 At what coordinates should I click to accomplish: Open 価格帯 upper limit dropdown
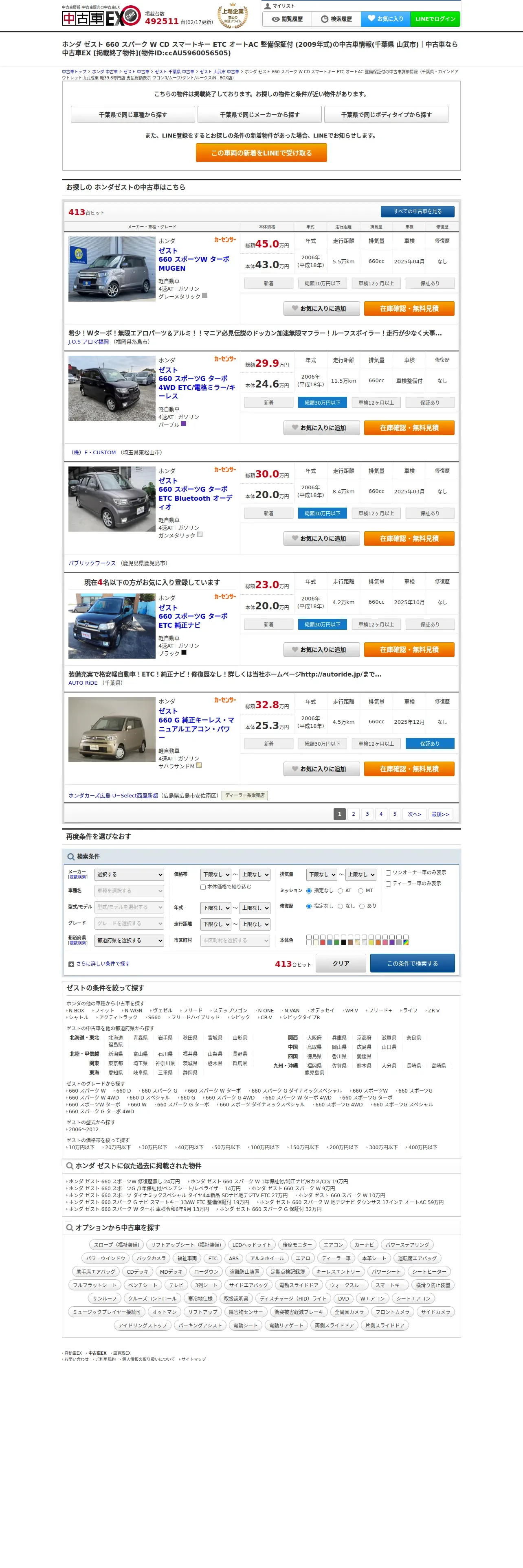255,875
